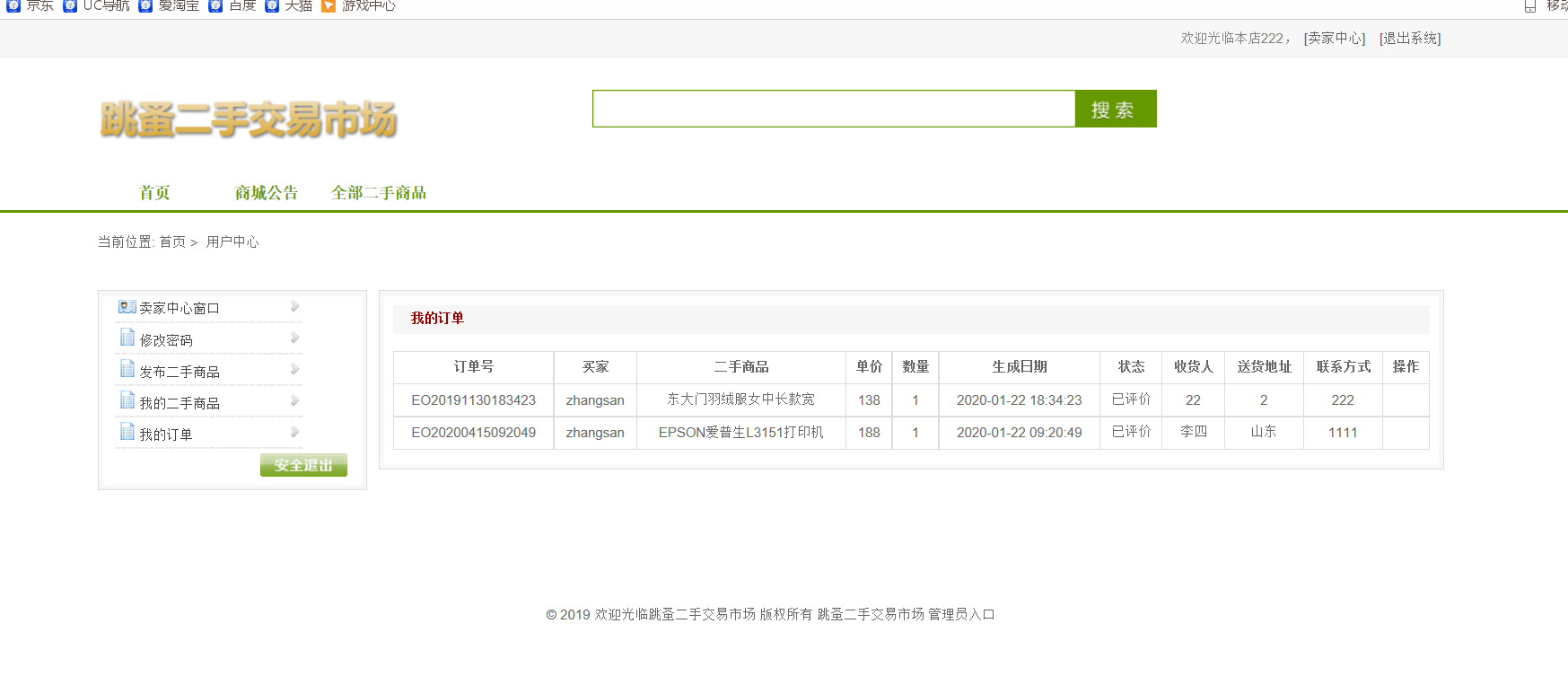Expand the arrow next to 卖家中心窗口
The image size is (1568, 676).
coord(294,307)
